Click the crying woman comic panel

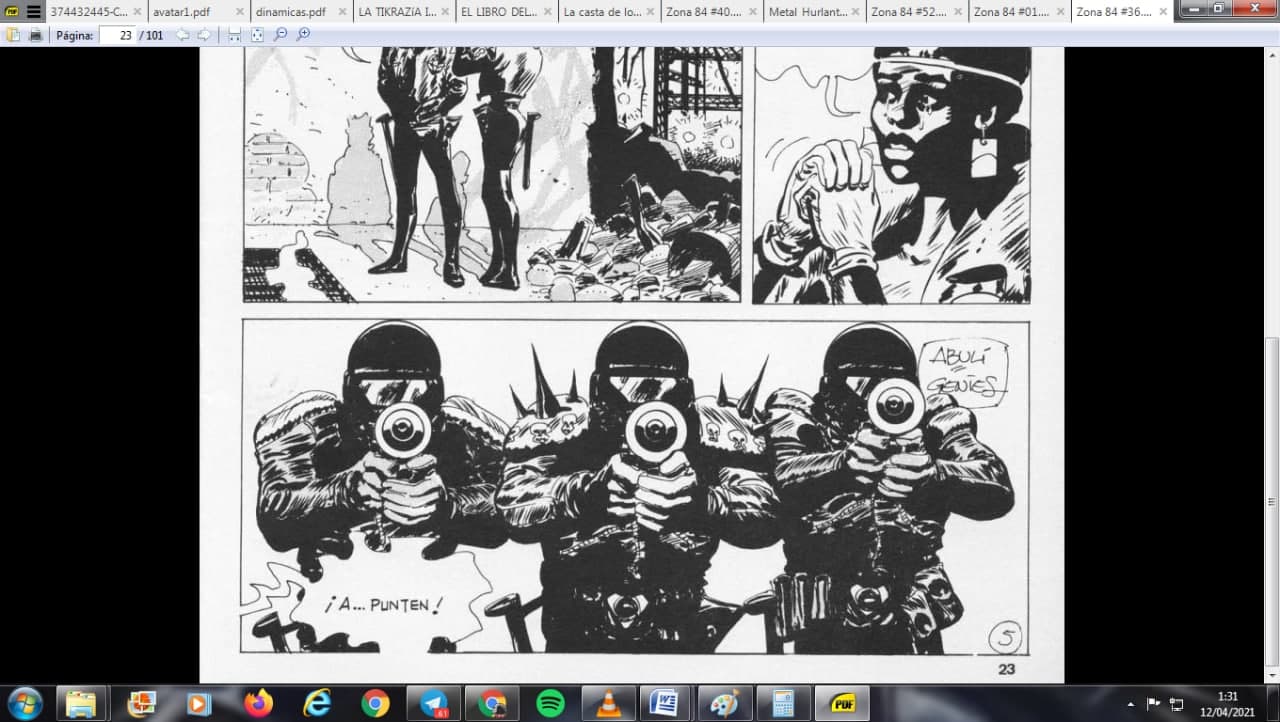click(x=891, y=175)
